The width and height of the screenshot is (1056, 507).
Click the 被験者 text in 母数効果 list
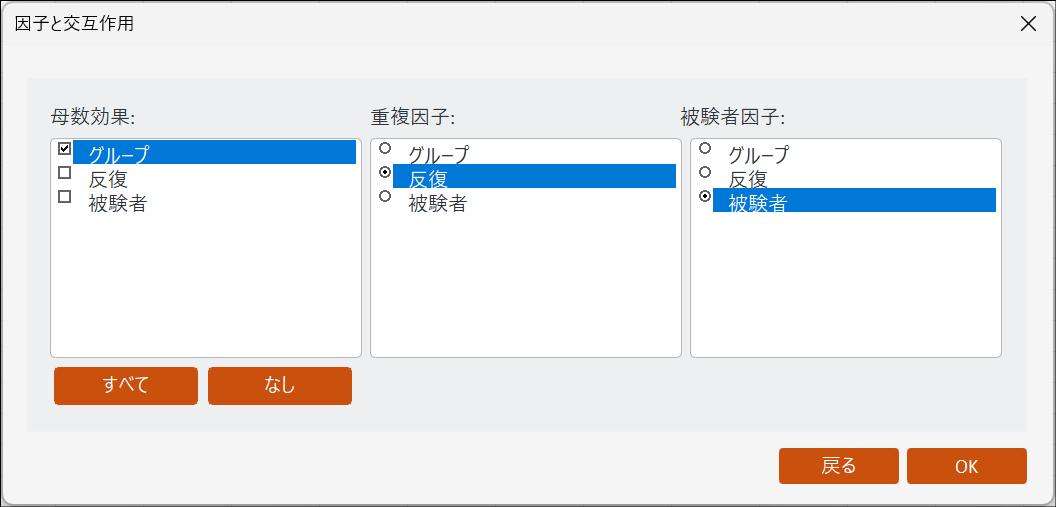[x=118, y=203]
